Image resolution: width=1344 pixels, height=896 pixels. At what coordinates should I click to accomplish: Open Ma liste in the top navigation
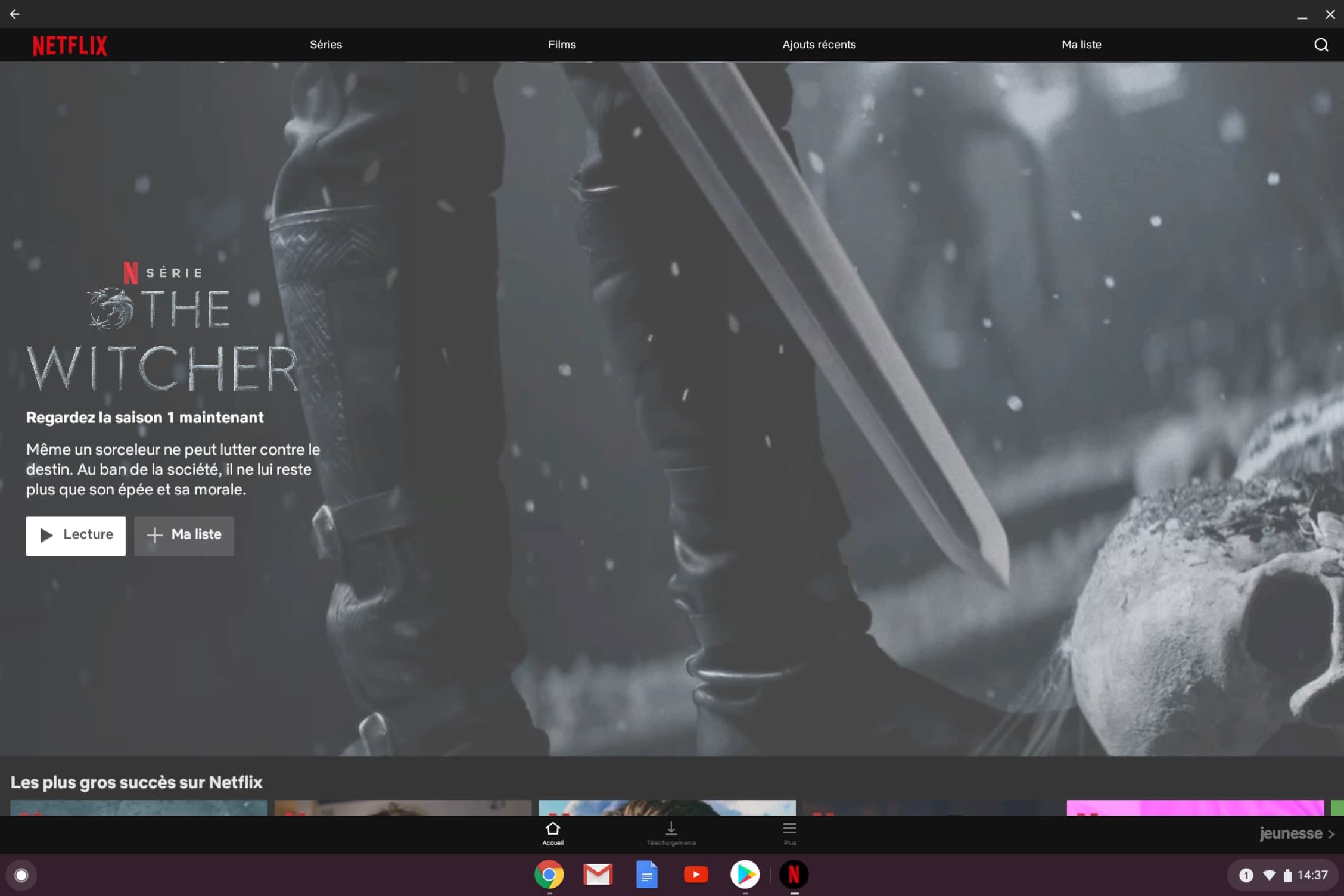pyautogui.click(x=1081, y=45)
